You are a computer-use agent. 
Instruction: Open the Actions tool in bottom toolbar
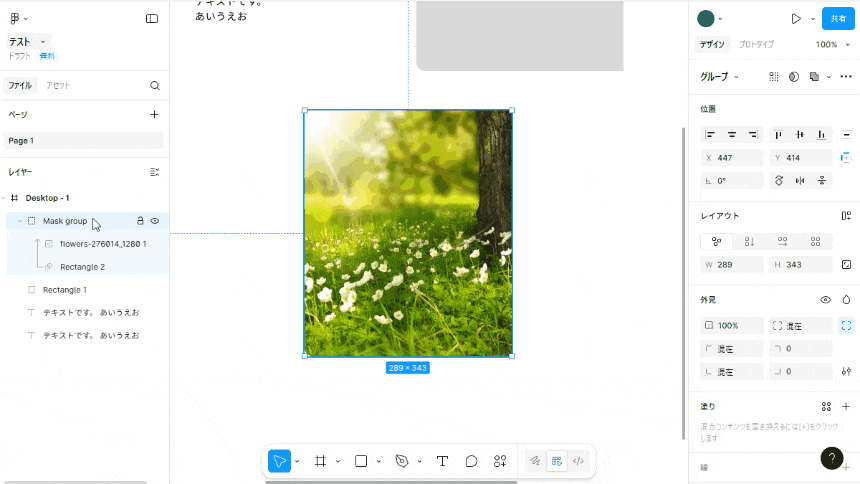coord(500,461)
